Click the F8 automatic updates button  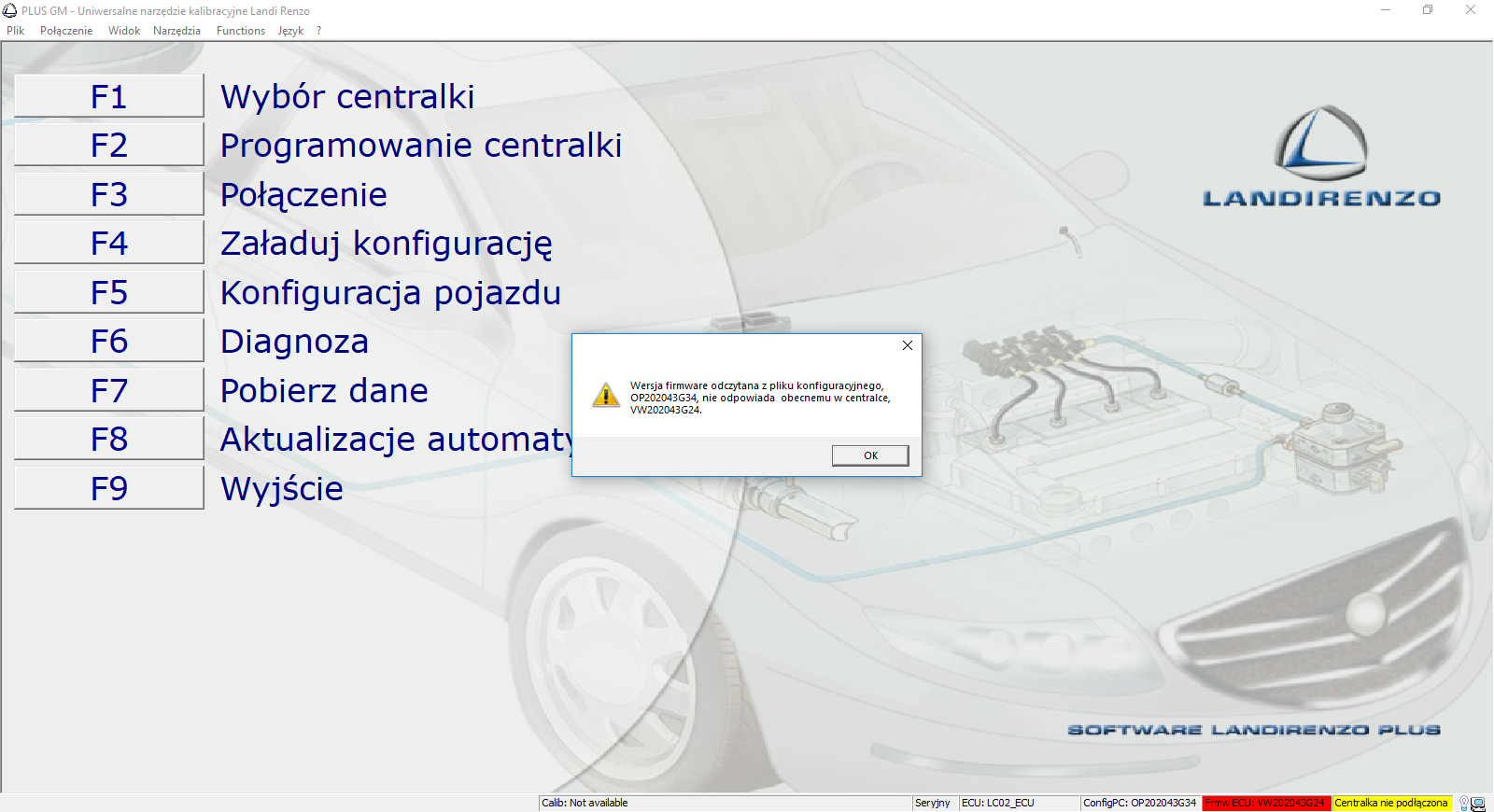point(109,439)
